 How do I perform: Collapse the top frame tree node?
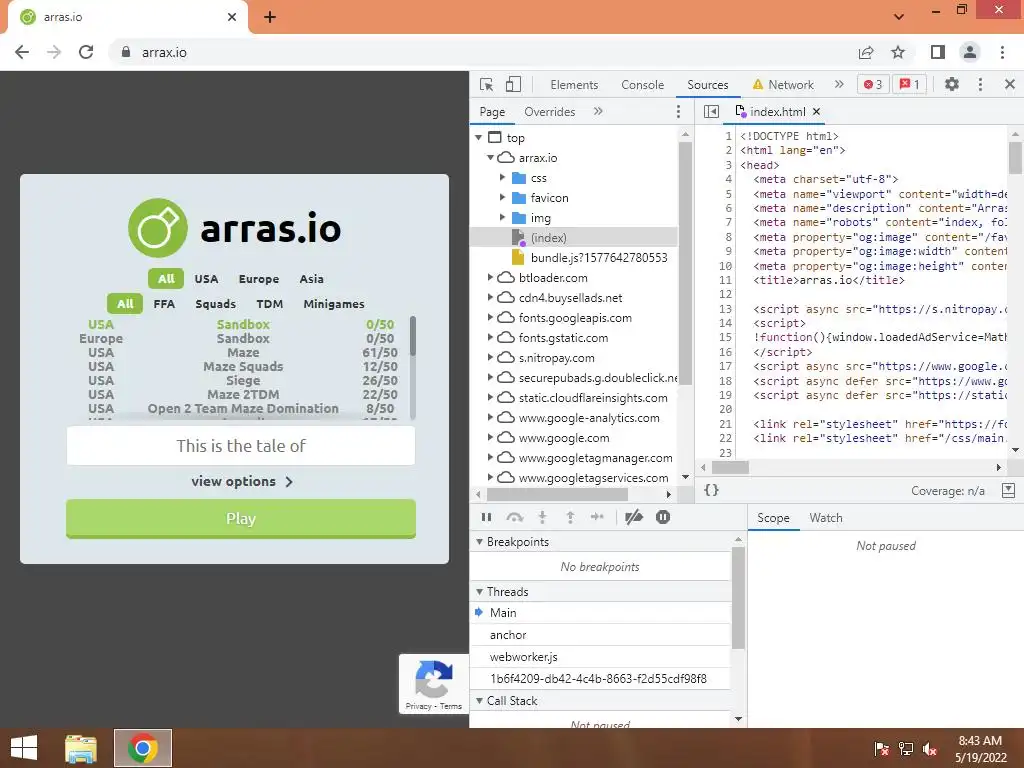click(x=479, y=138)
